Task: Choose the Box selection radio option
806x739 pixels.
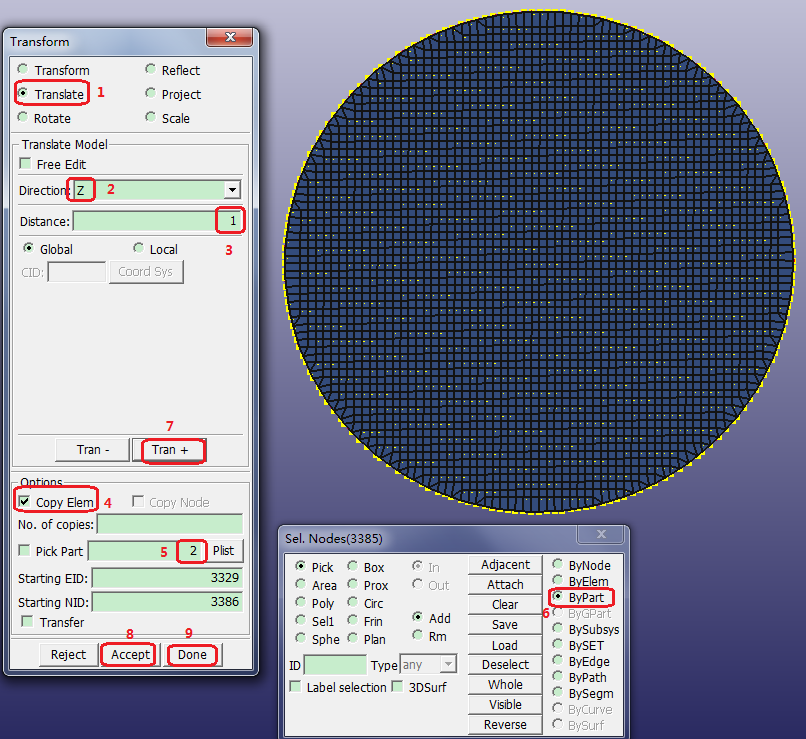Action: point(352,567)
